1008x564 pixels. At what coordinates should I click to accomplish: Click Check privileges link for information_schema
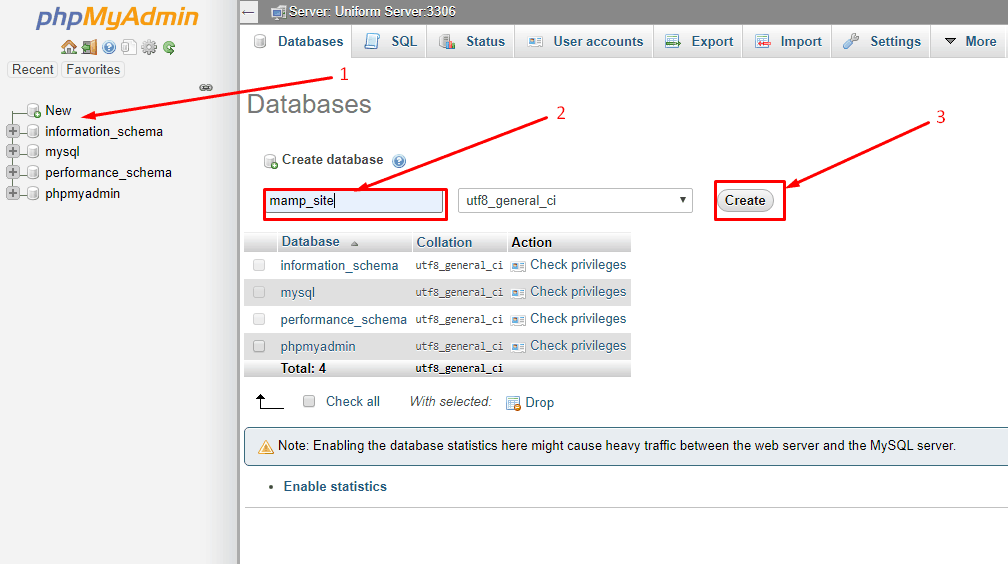(578, 265)
